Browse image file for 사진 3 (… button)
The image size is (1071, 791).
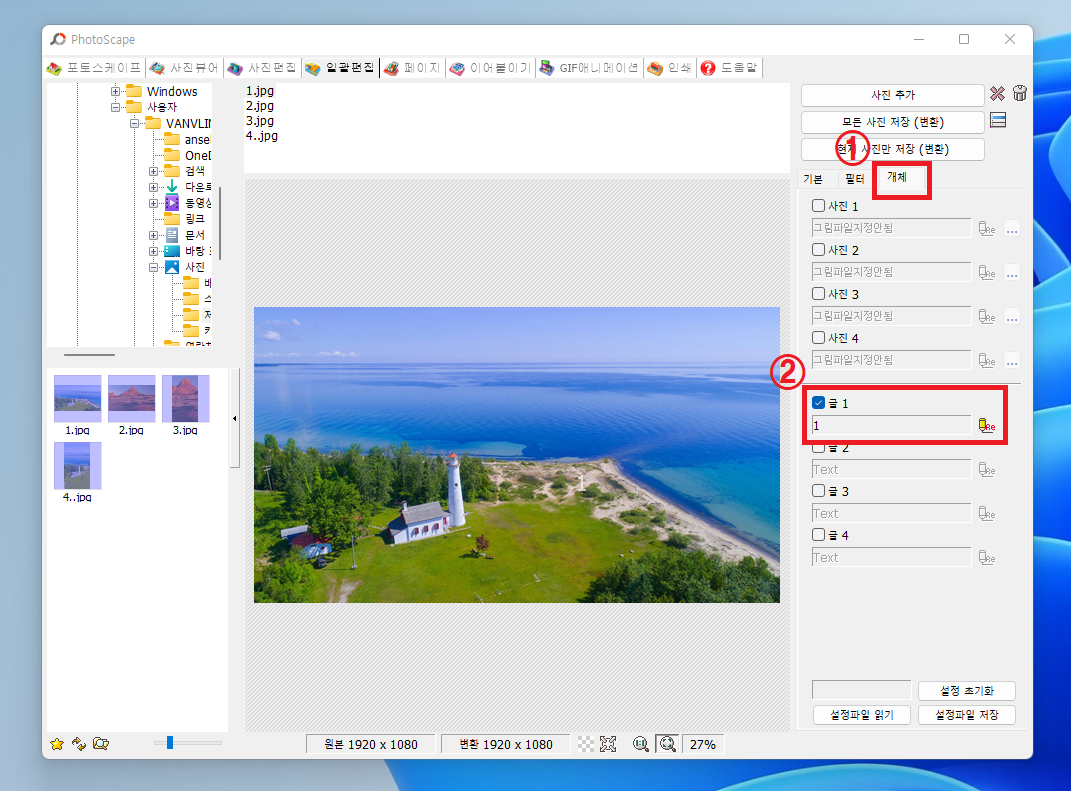tap(1012, 316)
